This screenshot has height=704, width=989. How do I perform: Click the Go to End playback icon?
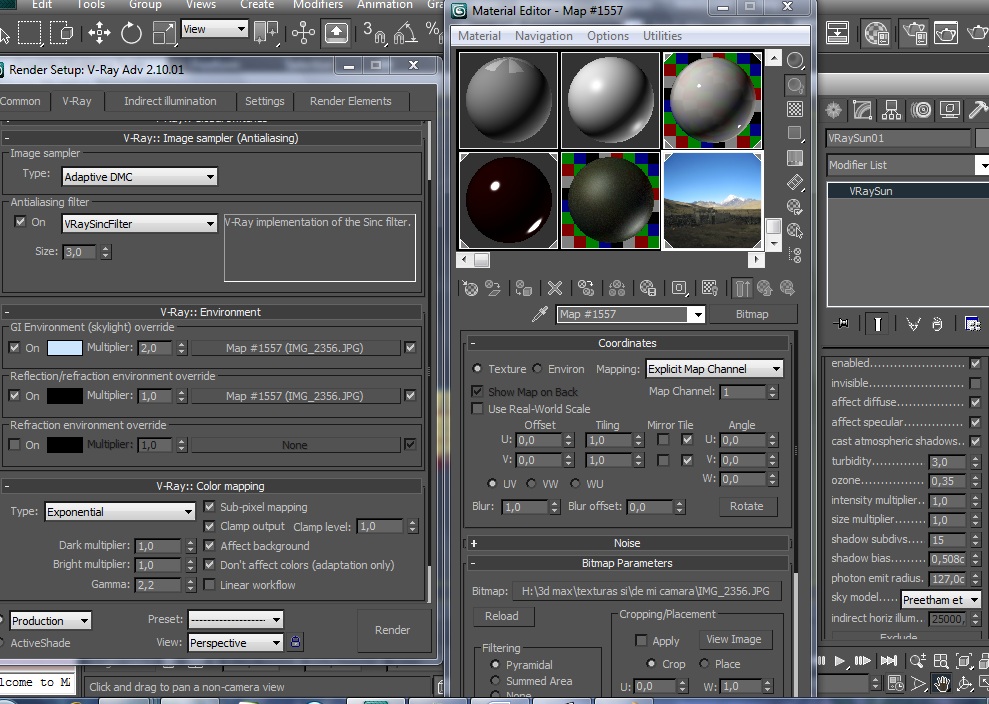pos(889,660)
